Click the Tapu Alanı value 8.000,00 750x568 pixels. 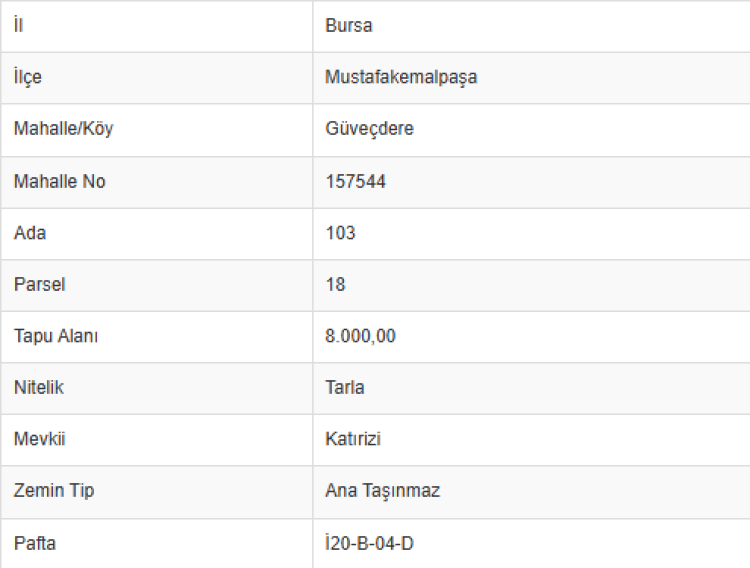[360, 336]
